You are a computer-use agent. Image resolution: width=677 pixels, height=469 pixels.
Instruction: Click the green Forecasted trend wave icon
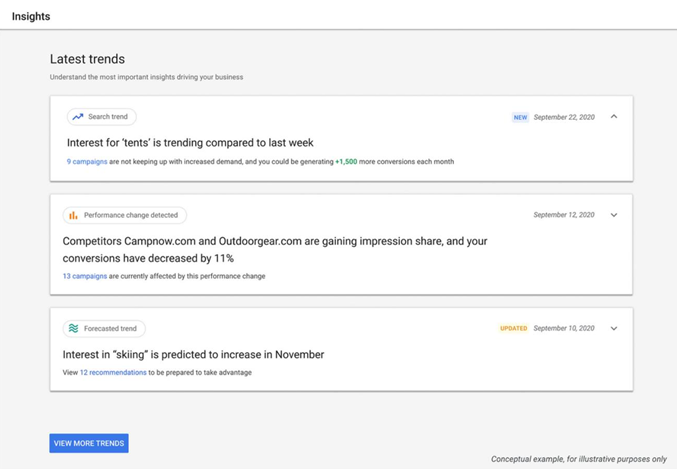click(73, 328)
